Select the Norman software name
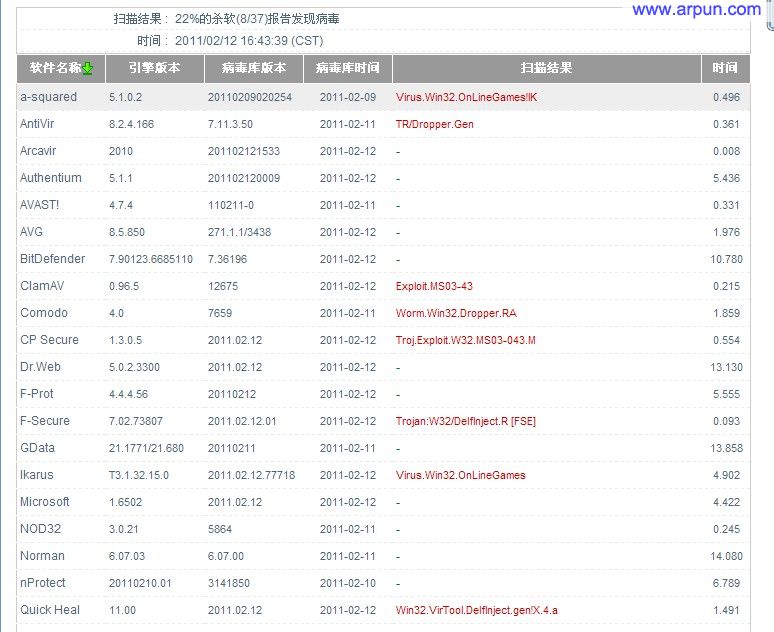Viewport: 774px width, 632px height. coord(42,555)
